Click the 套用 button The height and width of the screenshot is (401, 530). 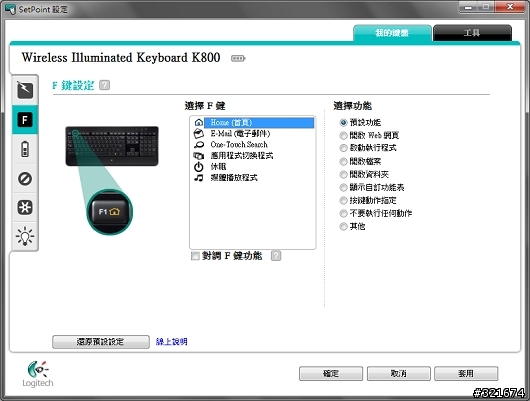click(x=466, y=374)
